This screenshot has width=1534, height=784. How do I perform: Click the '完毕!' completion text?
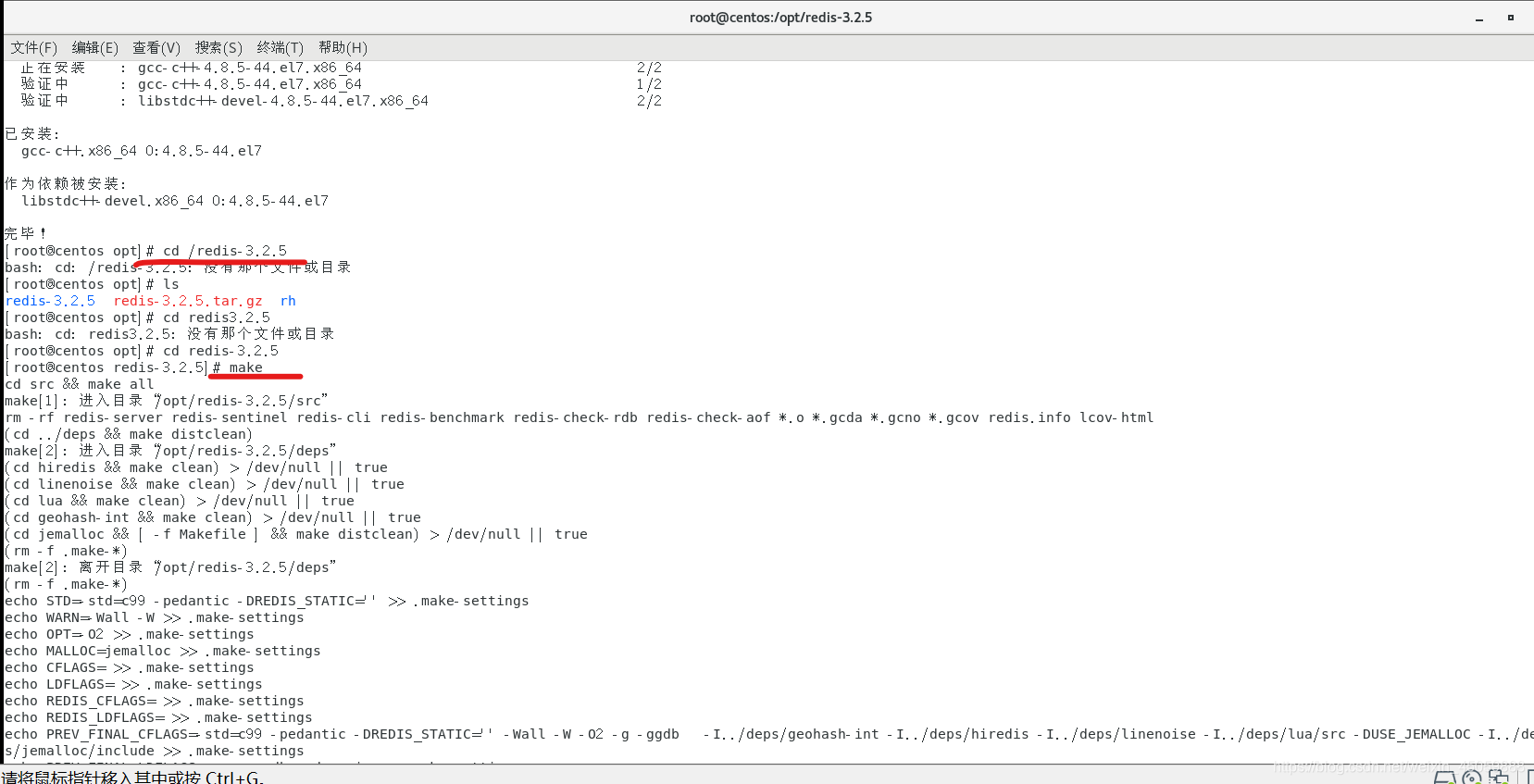point(25,234)
